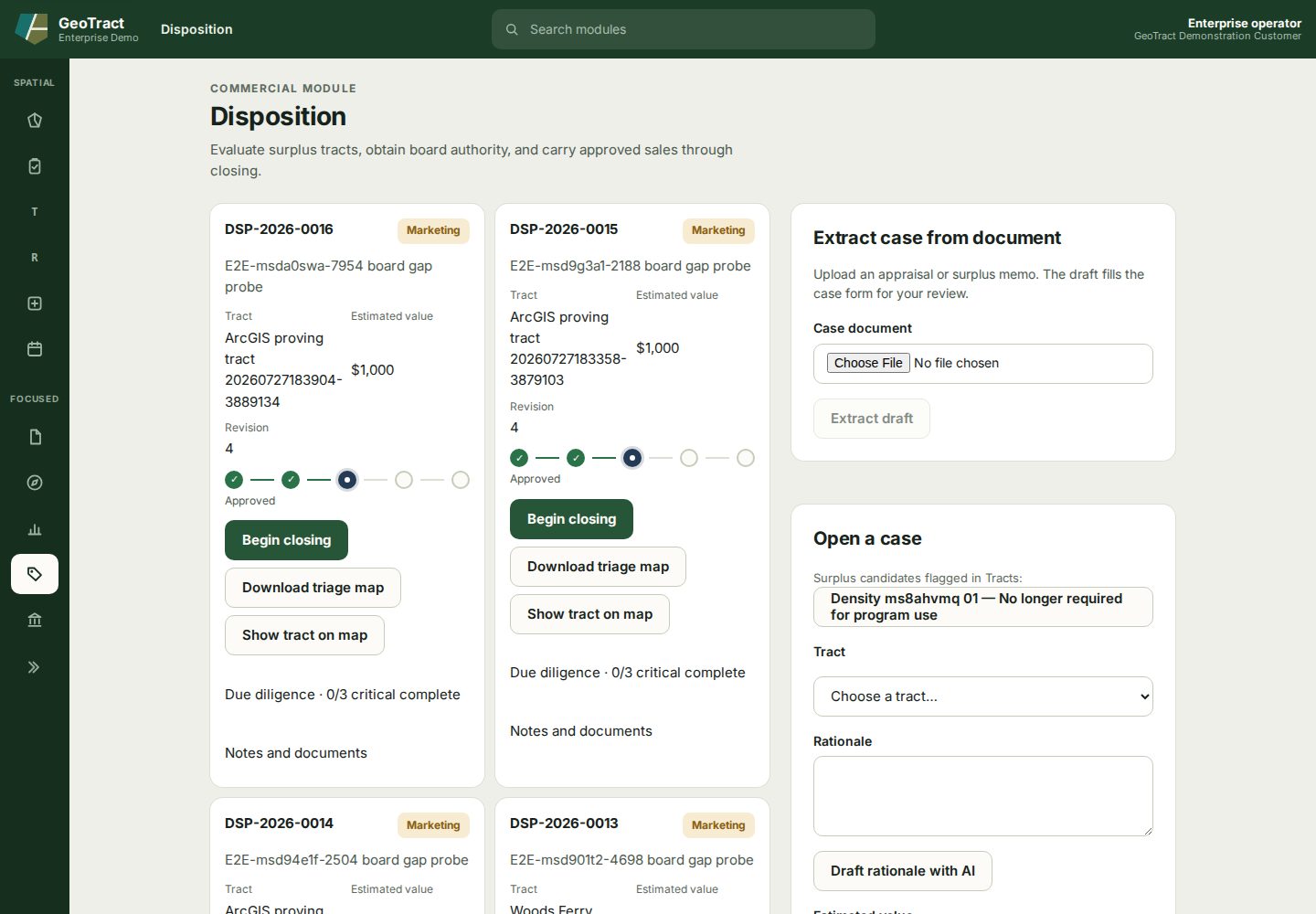Click E2E-msd901t2-4698 board gap probe text
Image resolution: width=1316 pixels, height=914 pixels.
click(x=631, y=860)
